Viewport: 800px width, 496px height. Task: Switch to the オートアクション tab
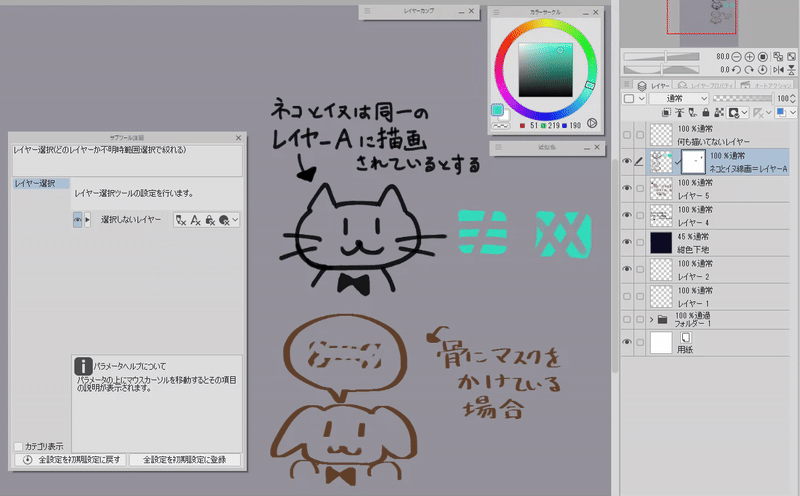tap(766, 85)
